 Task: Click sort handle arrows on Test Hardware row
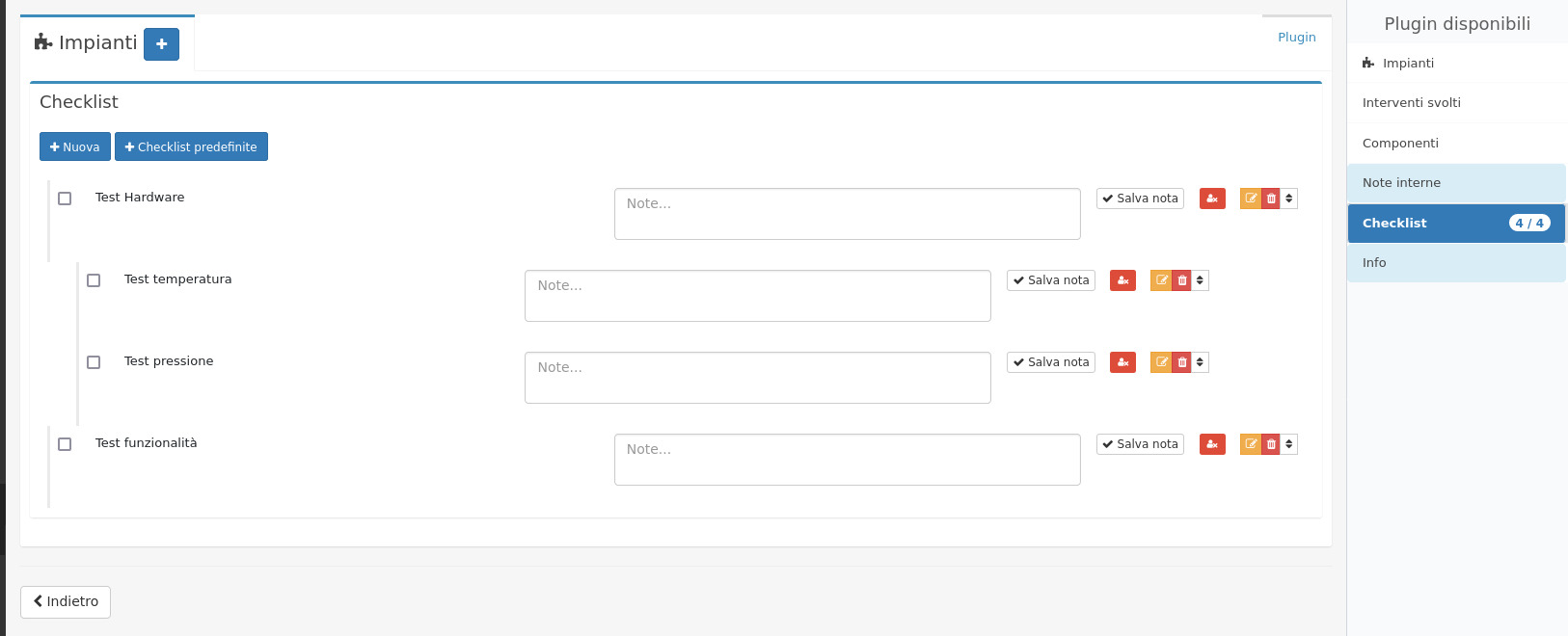click(1289, 199)
